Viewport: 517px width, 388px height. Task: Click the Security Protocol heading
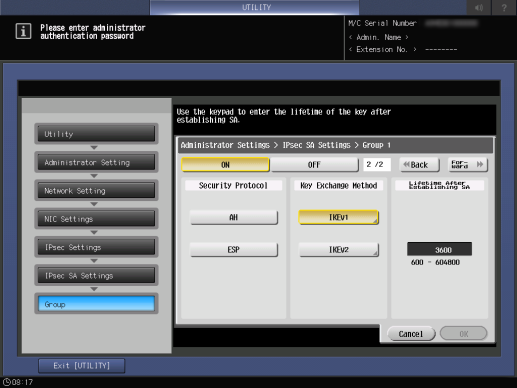[233, 185]
